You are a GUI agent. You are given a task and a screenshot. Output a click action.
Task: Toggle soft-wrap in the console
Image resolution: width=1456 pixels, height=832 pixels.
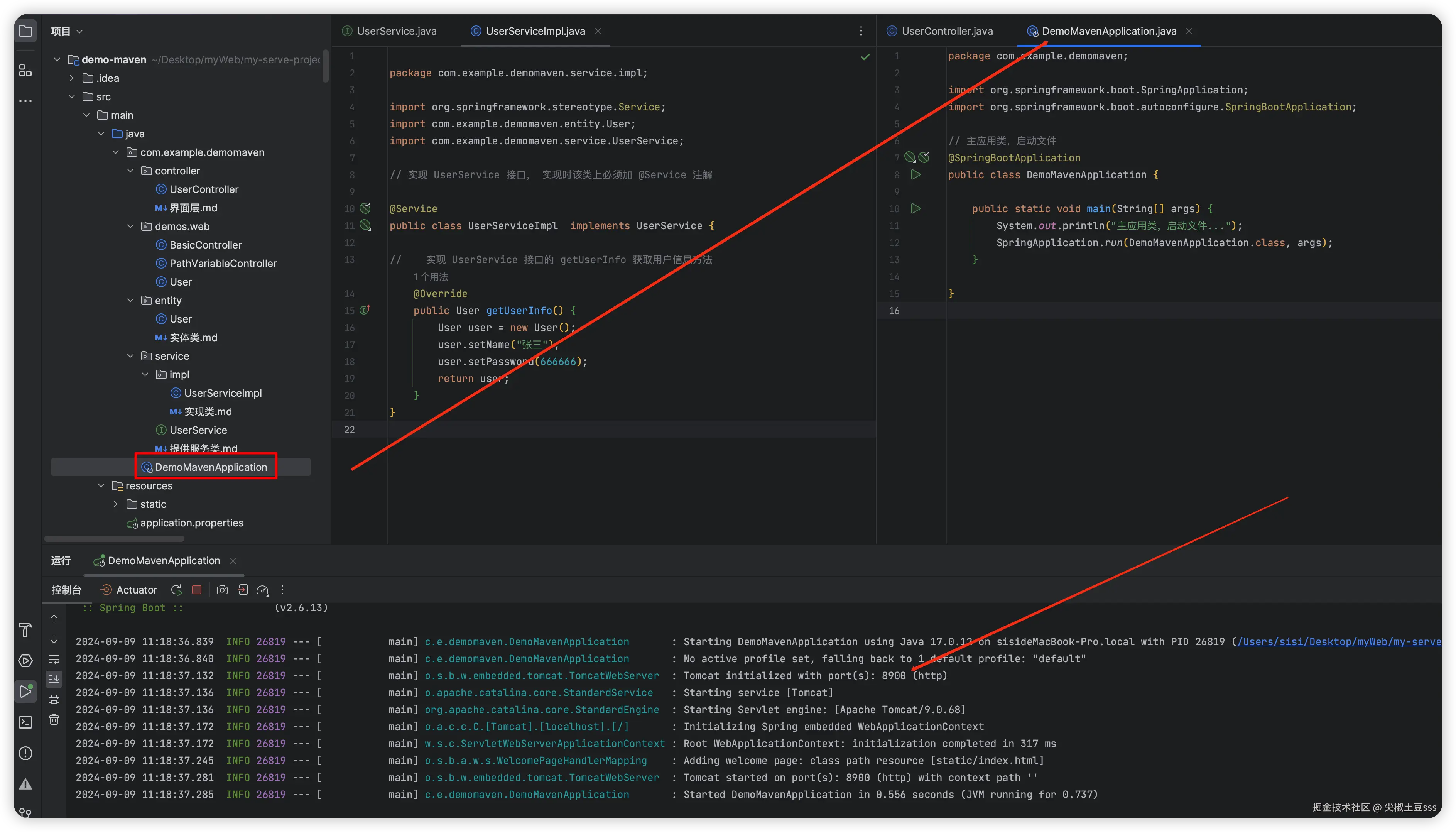click(x=54, y=660)
